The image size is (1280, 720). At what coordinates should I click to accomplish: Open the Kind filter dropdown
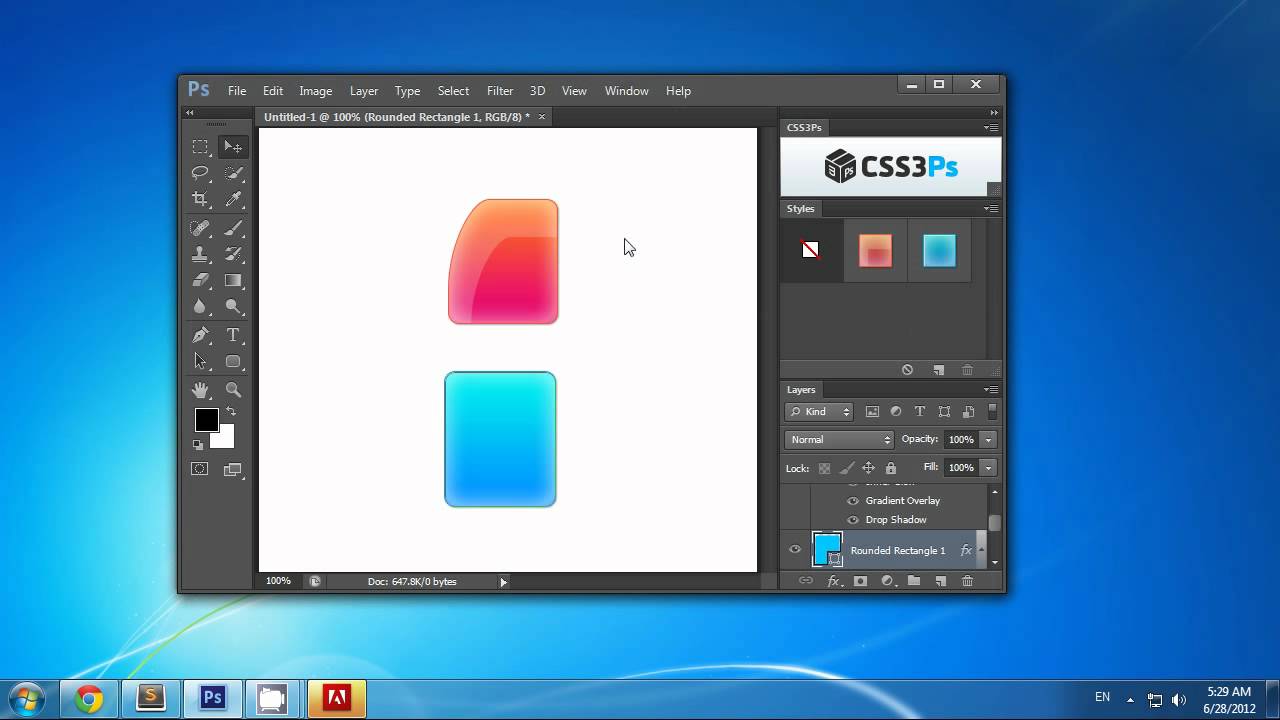[818, 411]
